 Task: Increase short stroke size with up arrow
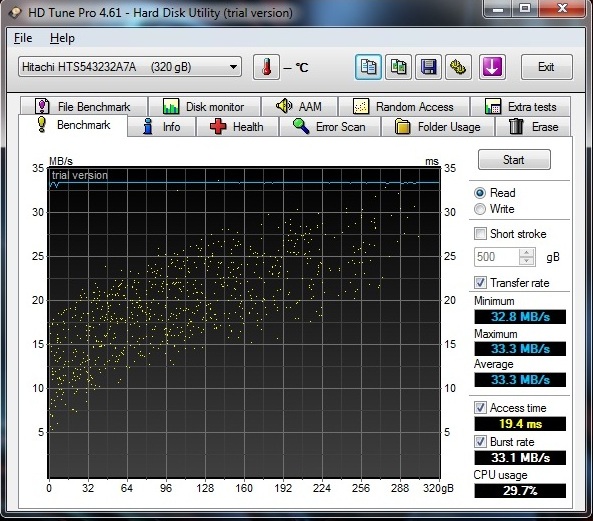click(526, 253)
